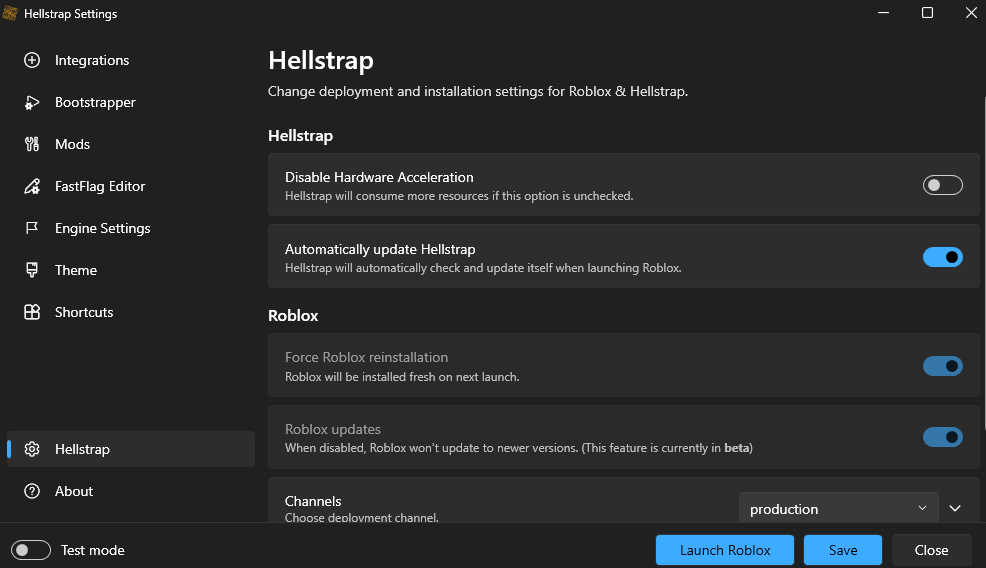The height and width of the screenshot is (568, 986).
Task: Turn off Automatically update Hellstrap
Action: tap(943, 257)
